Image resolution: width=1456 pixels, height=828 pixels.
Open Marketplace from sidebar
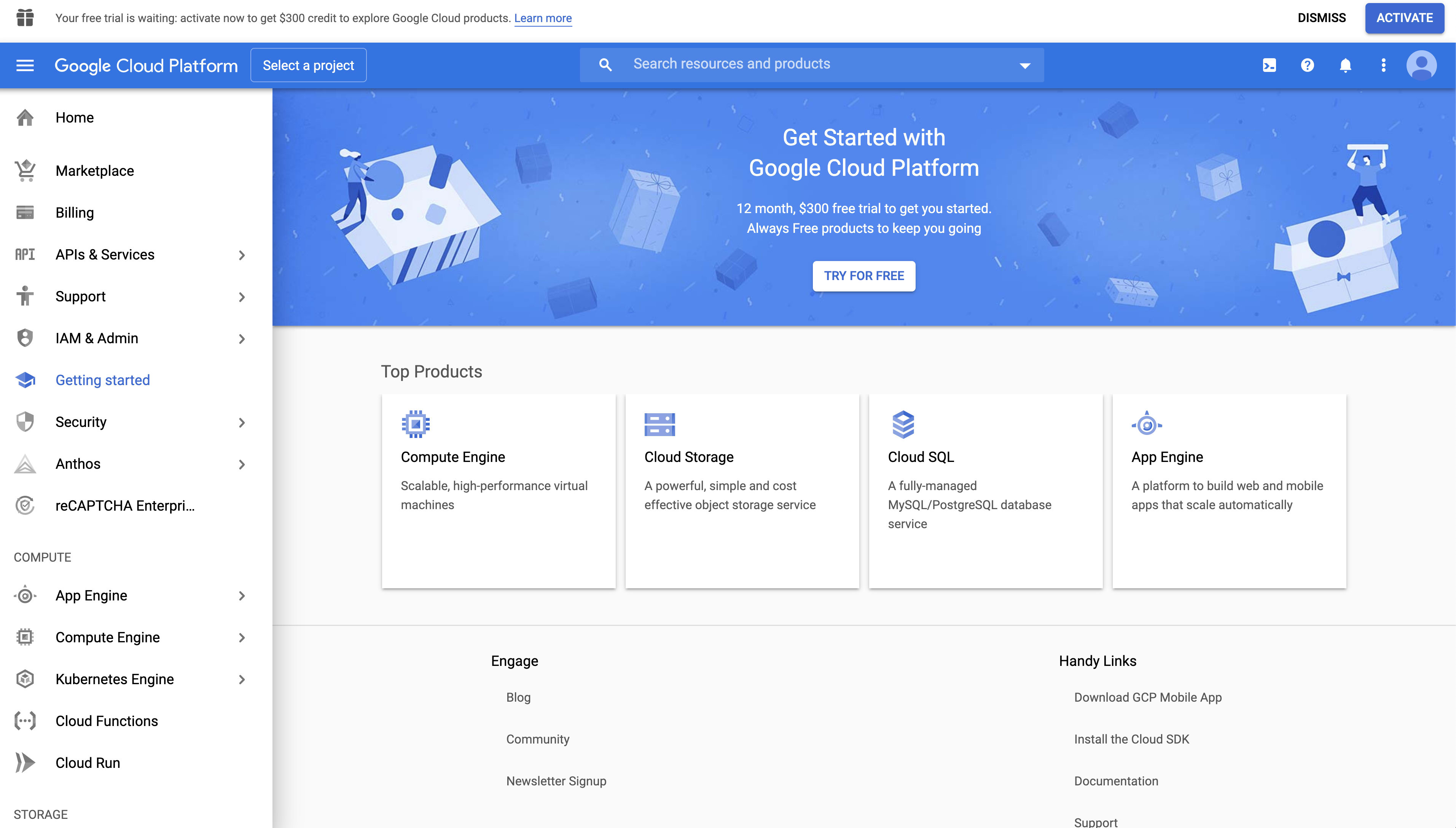(x=136, y=170)
